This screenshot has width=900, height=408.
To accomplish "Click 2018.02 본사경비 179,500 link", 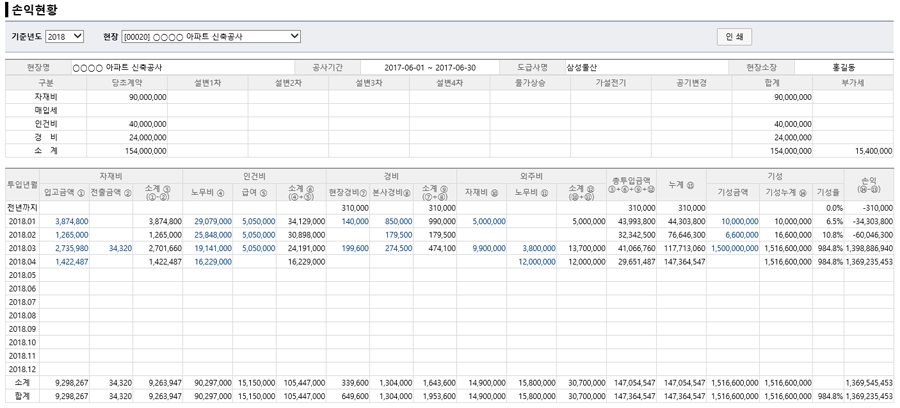I will tap(397, 234).
